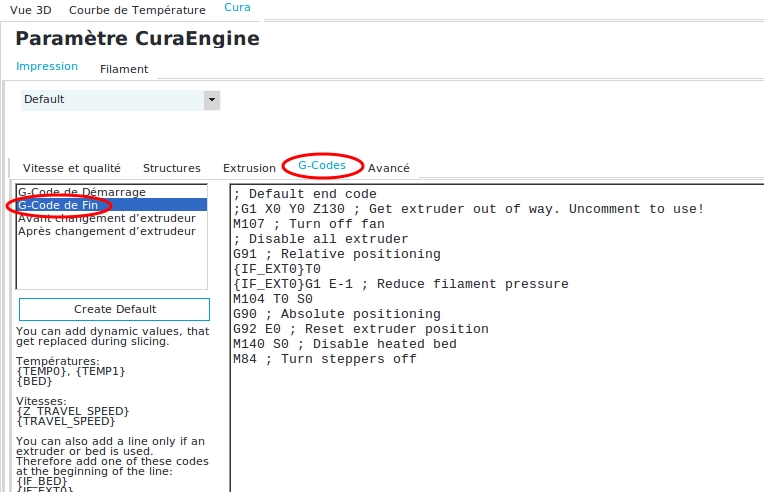
Task: Open the Courbe de Température tab
Action: [x=137, y=10]
